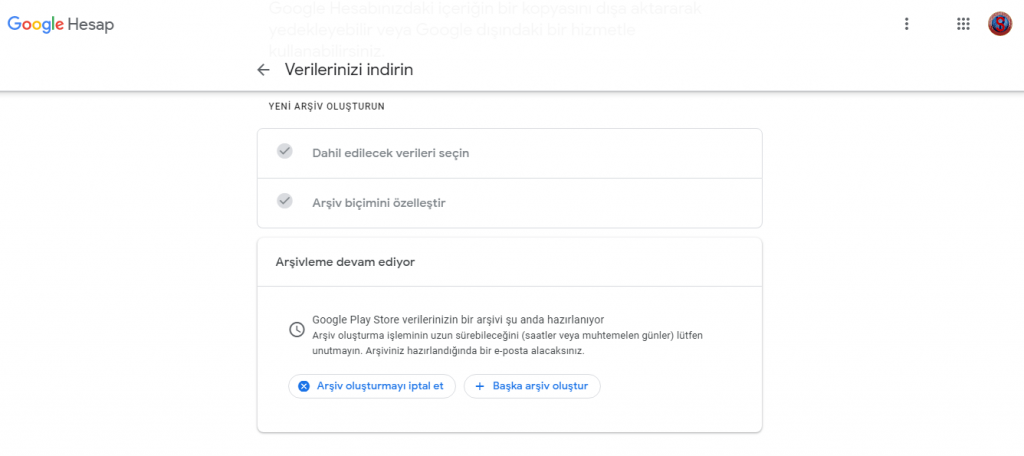Click checkmark icon next to Arşiv biçimini özelleştir
The image size is (1024, 456).
click(x=285, y=201)
